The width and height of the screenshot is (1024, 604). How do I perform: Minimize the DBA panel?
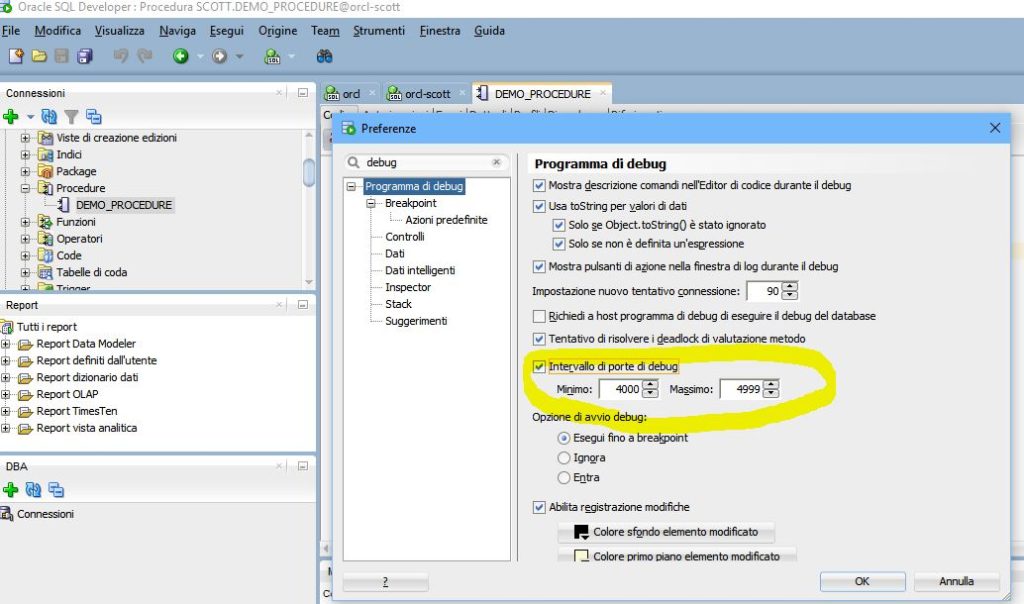[x=303, y=466]
